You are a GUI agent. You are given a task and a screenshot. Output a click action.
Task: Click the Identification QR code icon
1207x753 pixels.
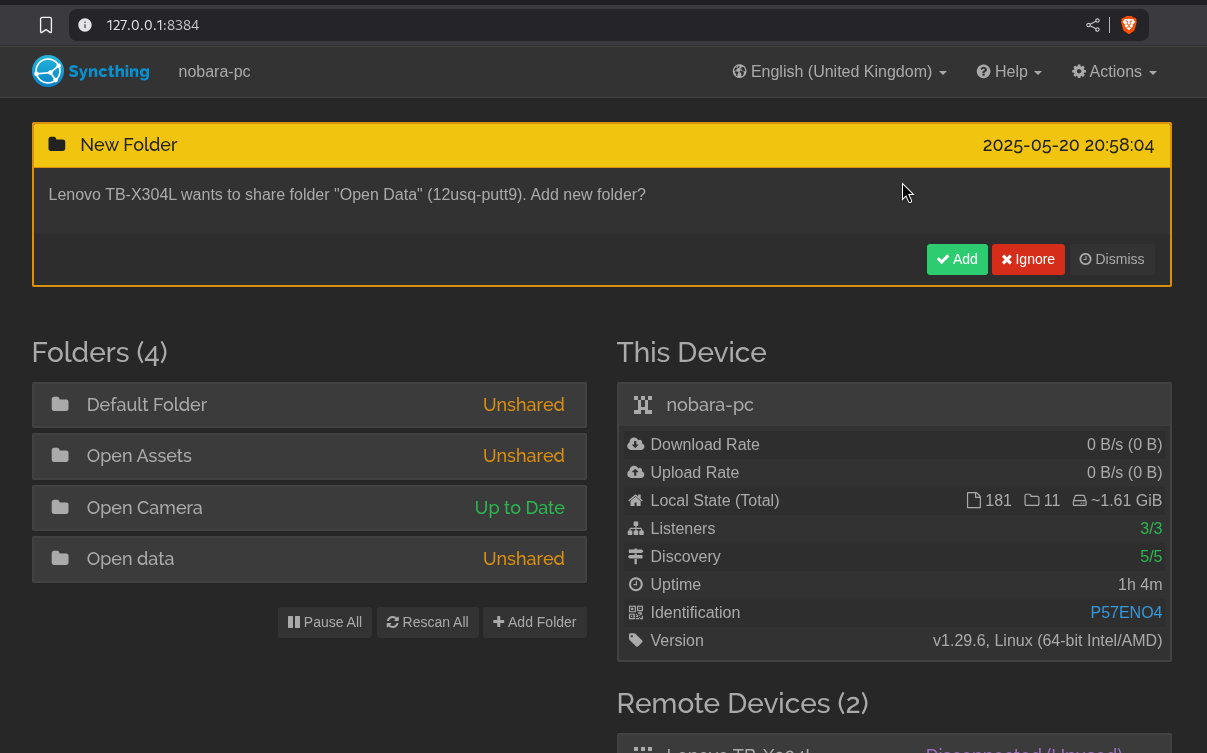(636, 612)
